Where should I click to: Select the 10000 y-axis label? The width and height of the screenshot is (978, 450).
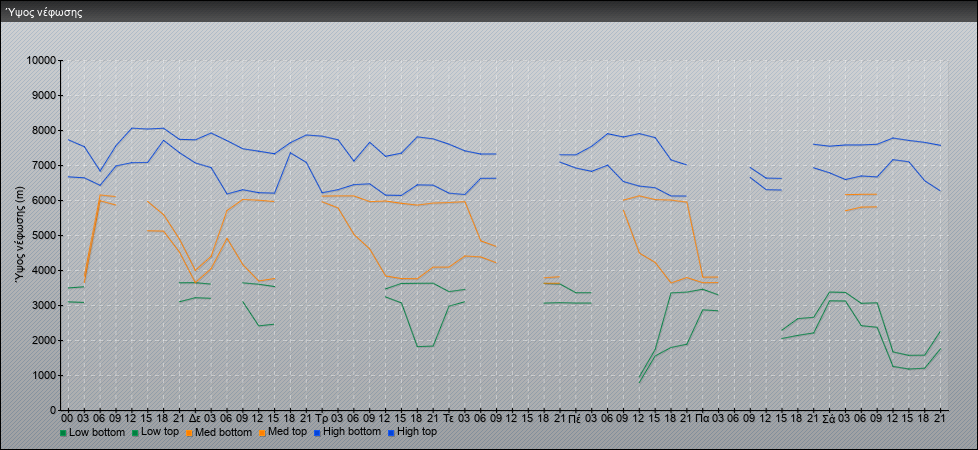point(42,61)
